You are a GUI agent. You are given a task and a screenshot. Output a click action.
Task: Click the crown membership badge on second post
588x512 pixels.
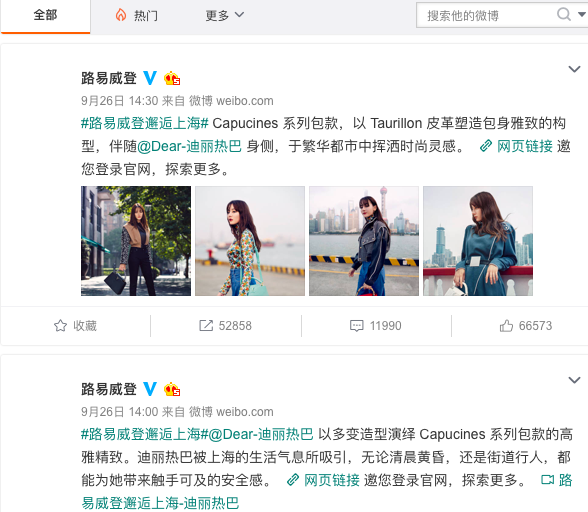(172, 389)
